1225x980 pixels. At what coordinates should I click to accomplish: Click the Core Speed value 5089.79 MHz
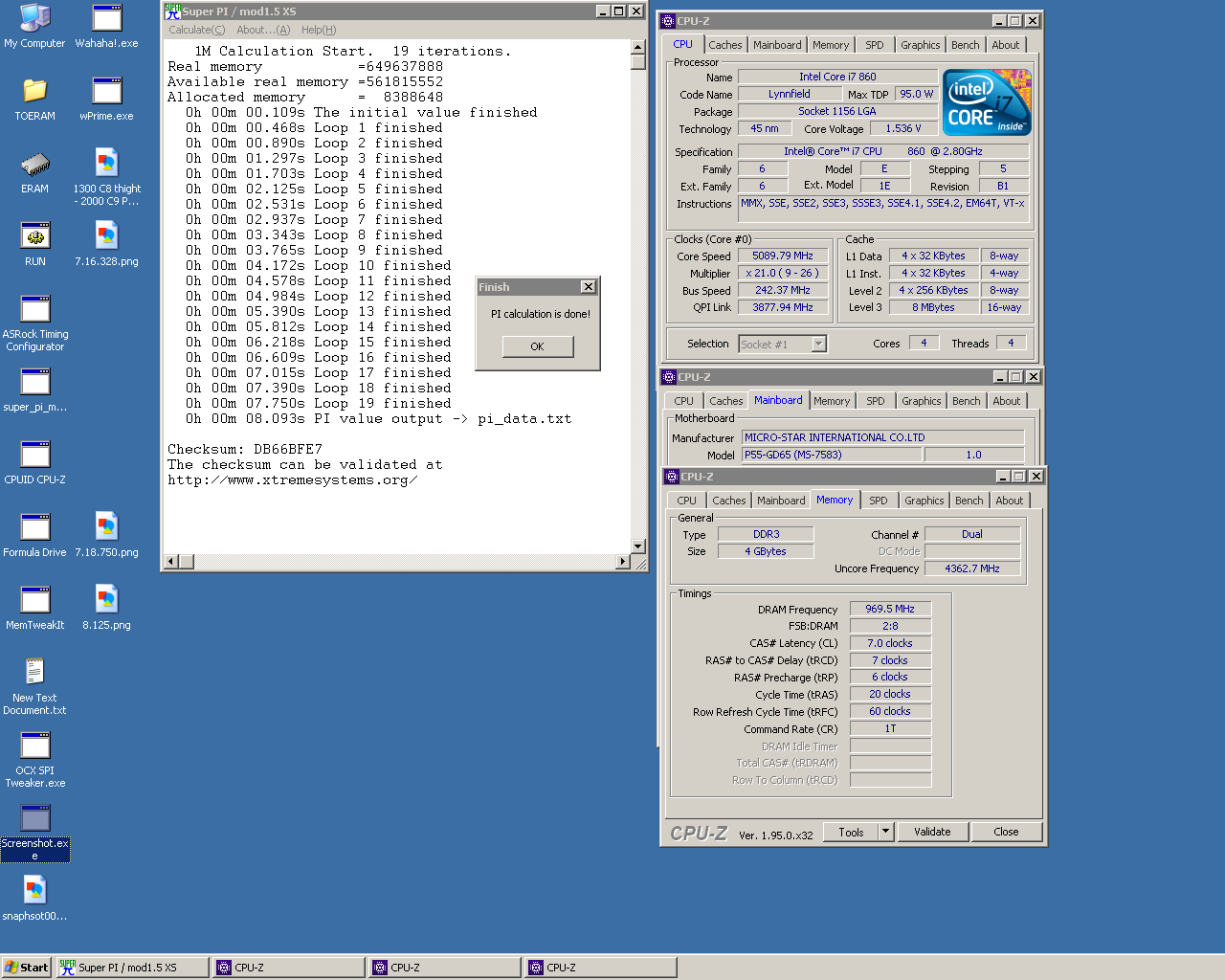782,256
